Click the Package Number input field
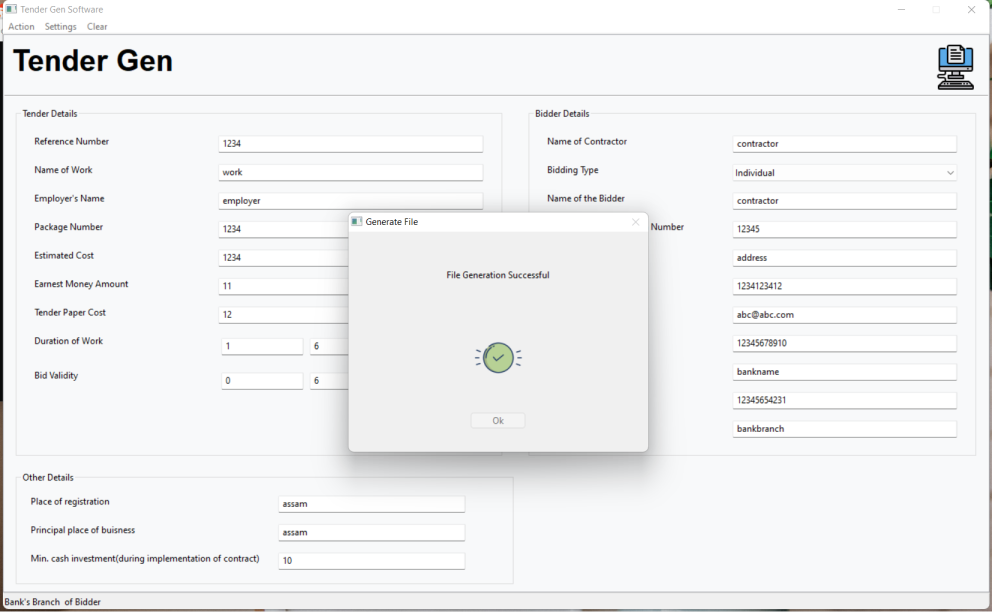Image resolution: width=992 pixels, height=612 pixels. [283, 229]
